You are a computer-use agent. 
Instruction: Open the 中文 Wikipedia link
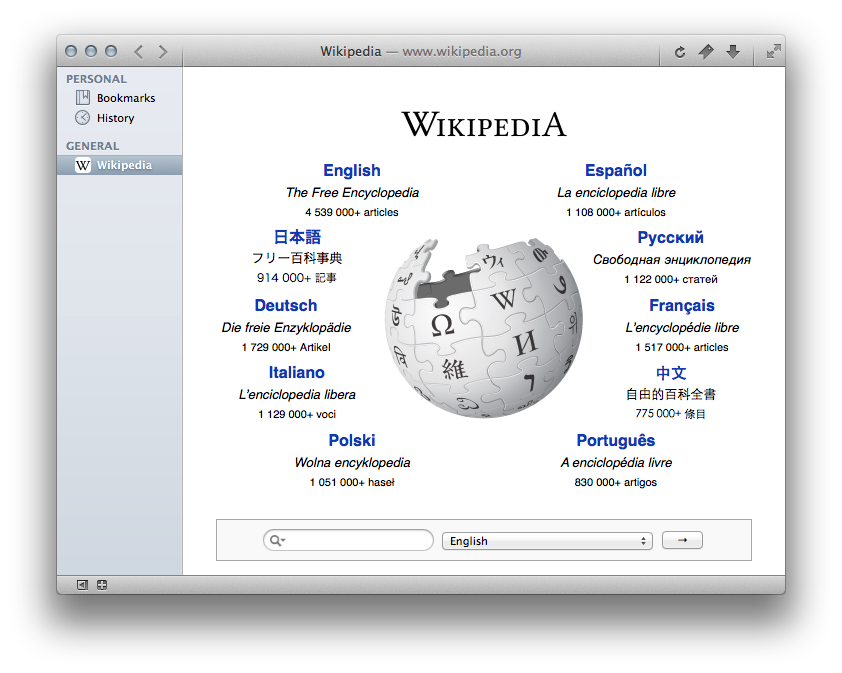[671, 373]
